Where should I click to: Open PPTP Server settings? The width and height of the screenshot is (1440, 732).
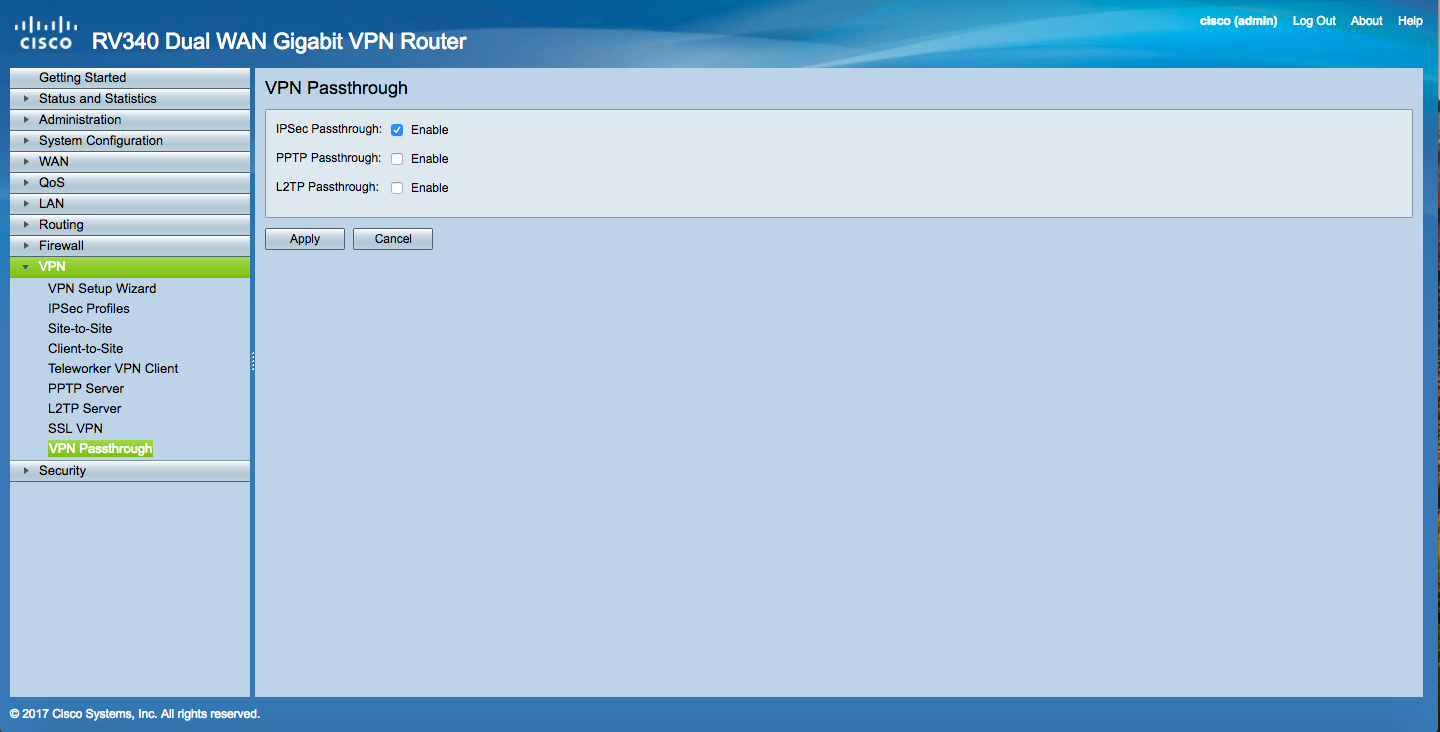tap(86, 389)
